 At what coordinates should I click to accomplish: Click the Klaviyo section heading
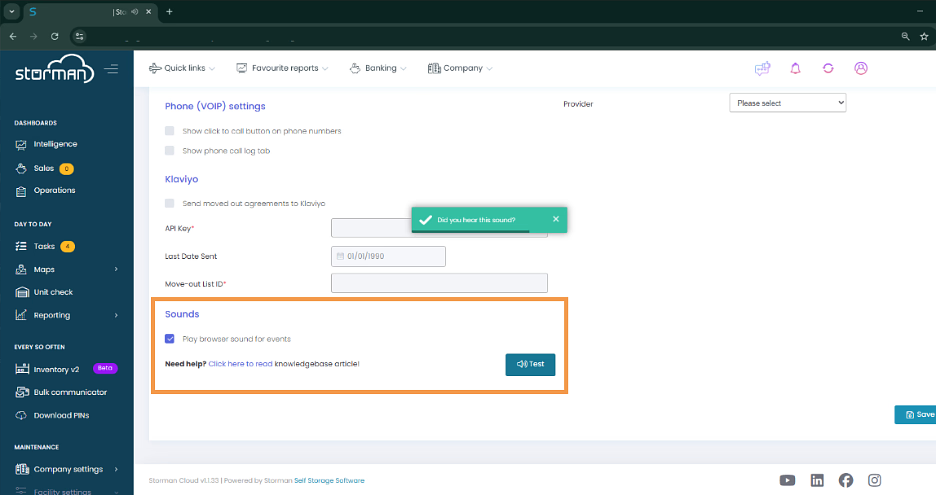coord(181,179)
